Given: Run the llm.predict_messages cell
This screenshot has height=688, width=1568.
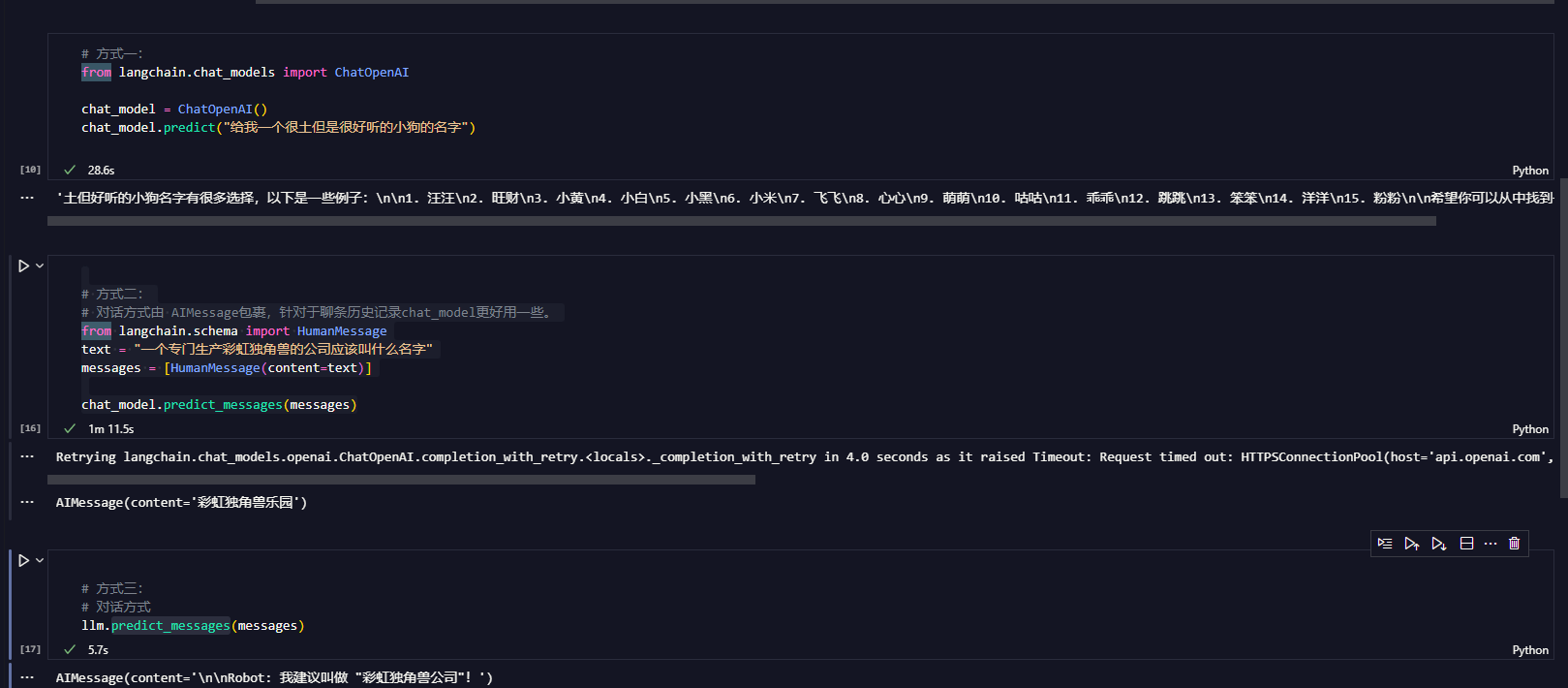Looking at the screenshot, I should coord(24,560).
